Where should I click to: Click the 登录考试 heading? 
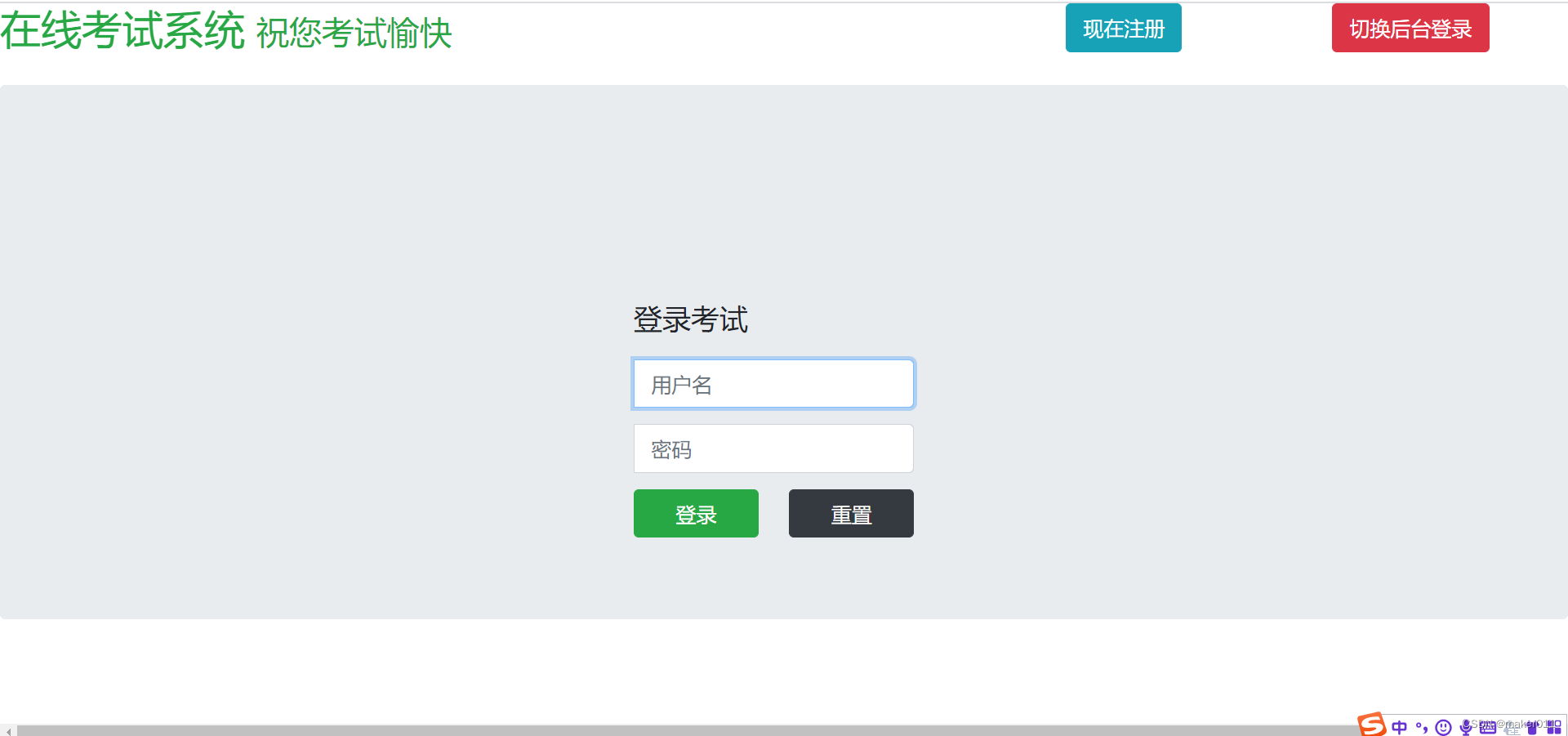(690, 319)
